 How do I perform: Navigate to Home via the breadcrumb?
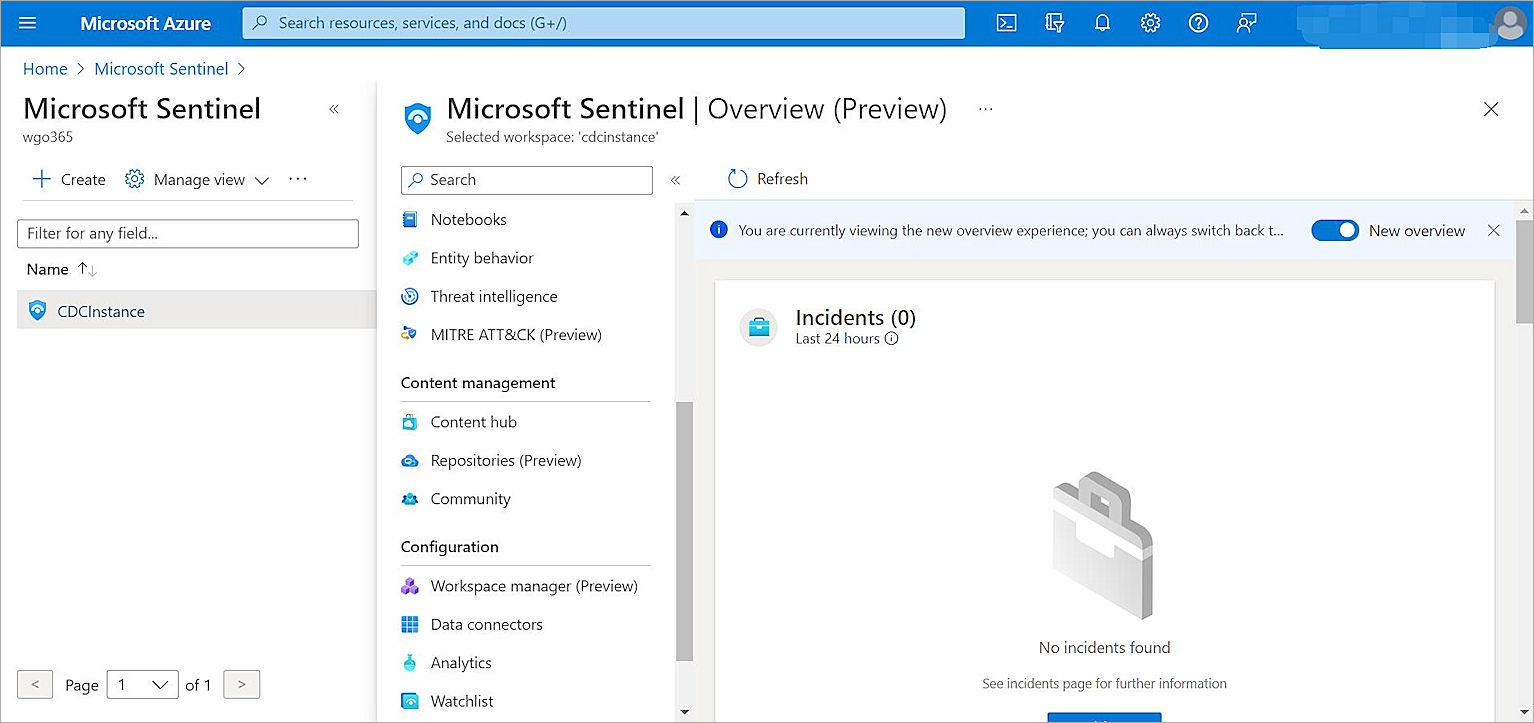click(x=45, y=68)
